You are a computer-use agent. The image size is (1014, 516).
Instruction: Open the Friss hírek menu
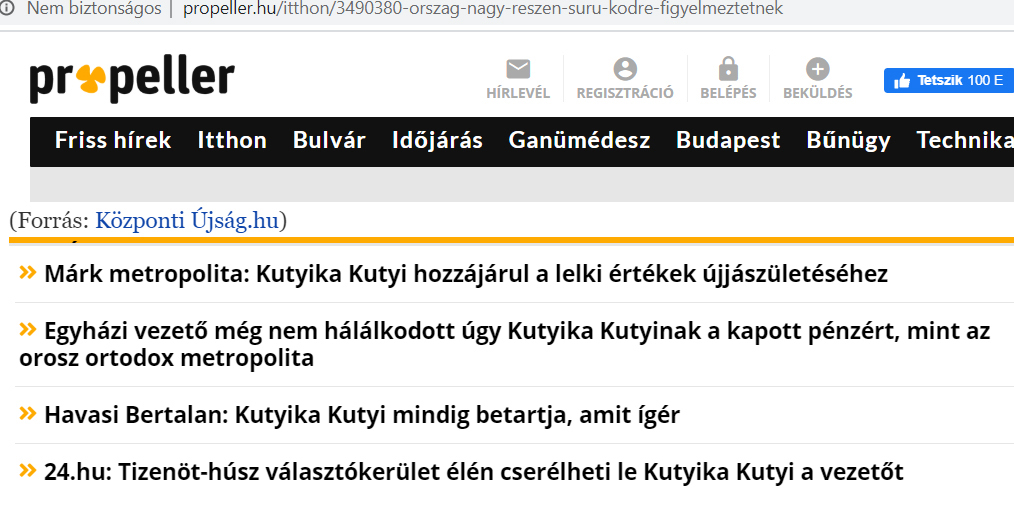pos(113,140)
